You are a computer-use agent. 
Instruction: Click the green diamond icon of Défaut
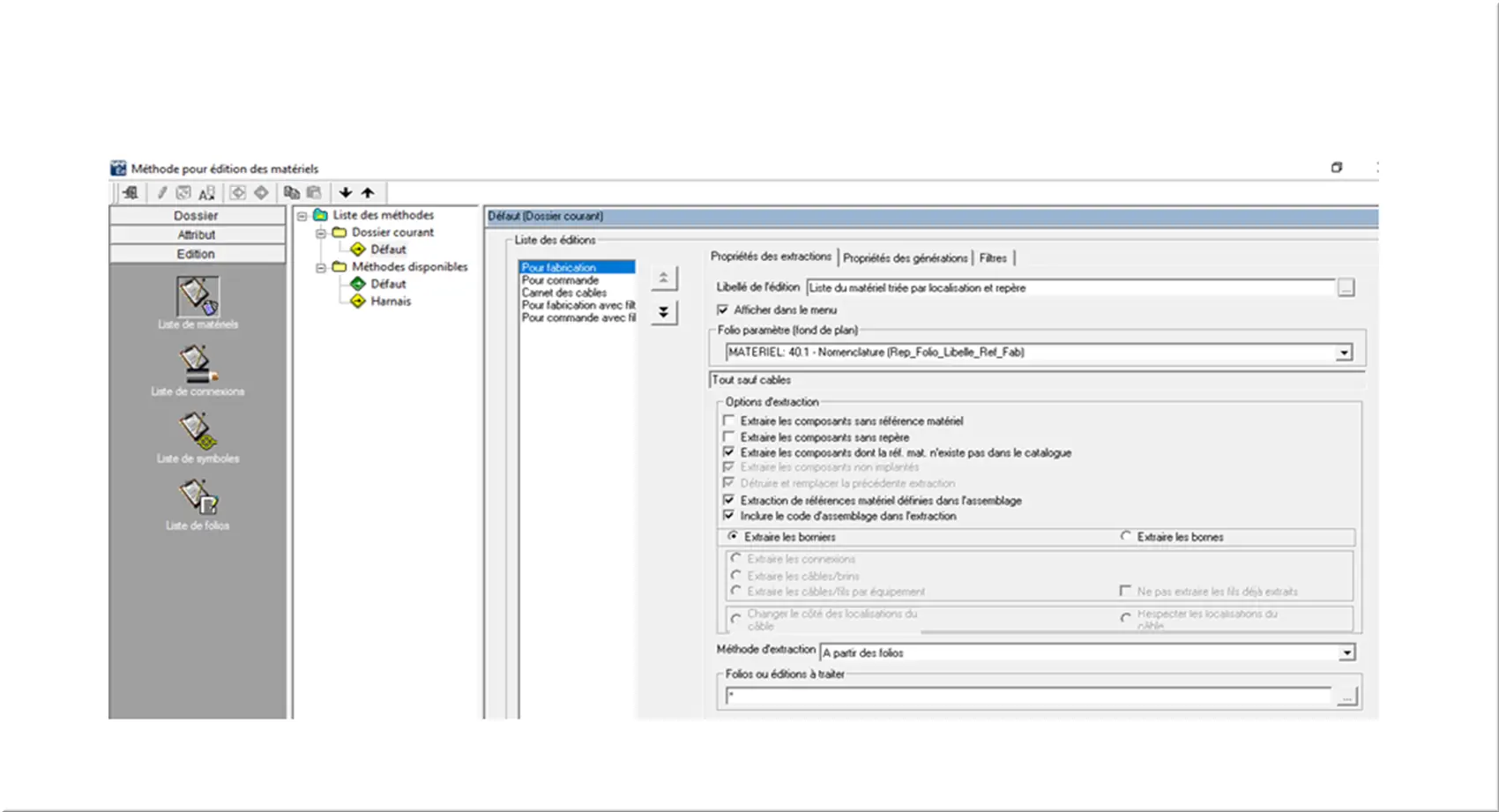pyautogui.click(x=358, y=284)
